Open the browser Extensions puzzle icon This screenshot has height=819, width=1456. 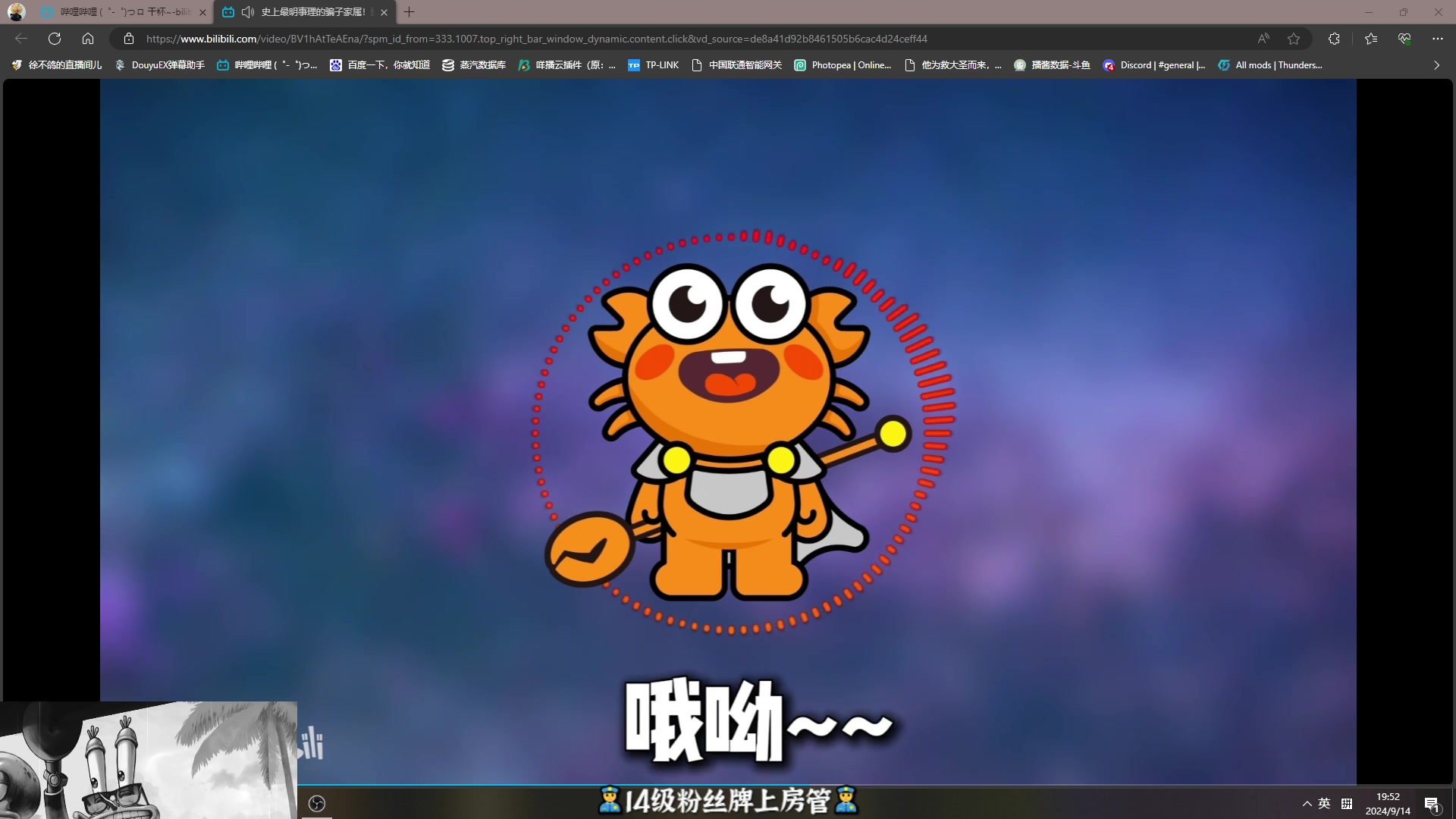pyautogui.click(x=1334, y=39)
